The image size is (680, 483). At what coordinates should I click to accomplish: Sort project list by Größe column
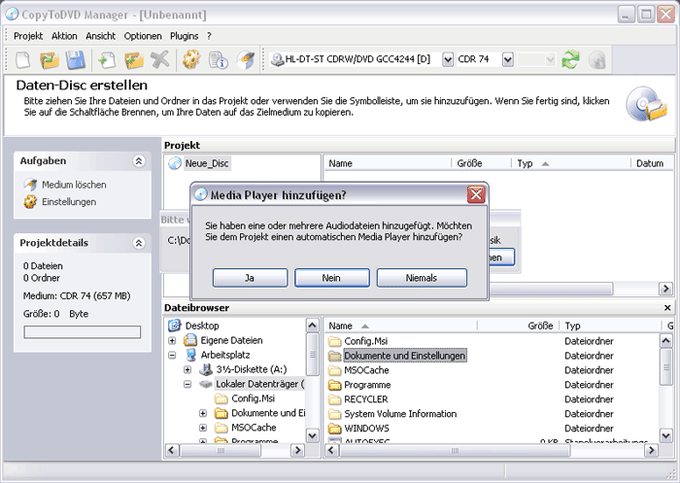(481, 163)
